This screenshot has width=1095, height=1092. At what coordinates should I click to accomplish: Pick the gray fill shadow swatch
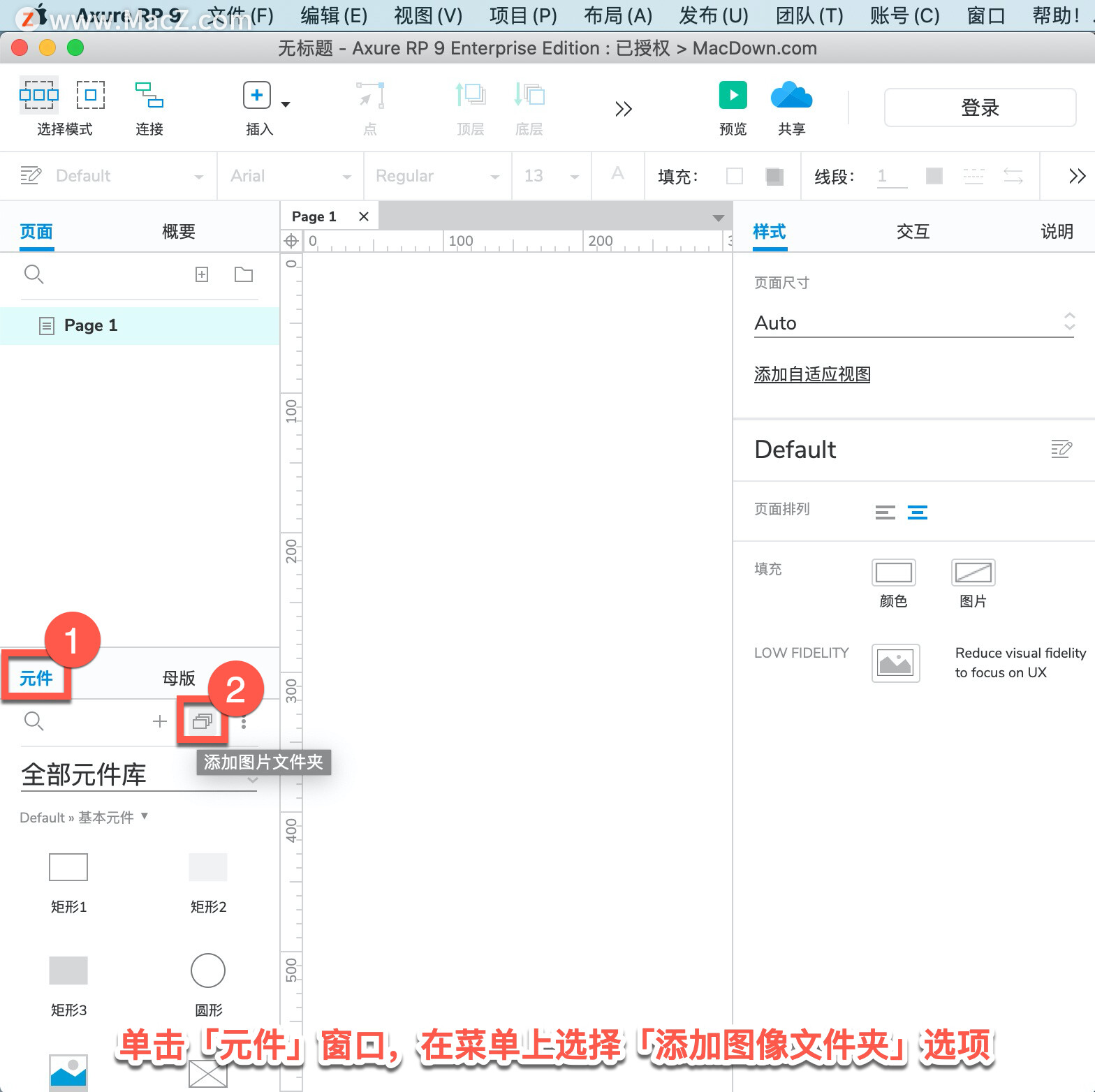click(774, 176)
